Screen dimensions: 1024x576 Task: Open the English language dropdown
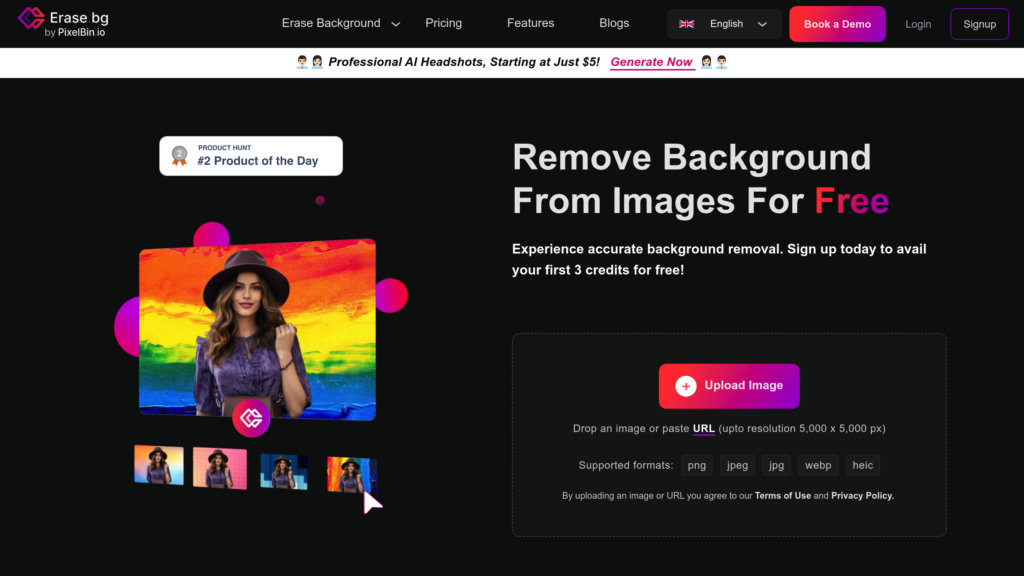tap(725, 24)
